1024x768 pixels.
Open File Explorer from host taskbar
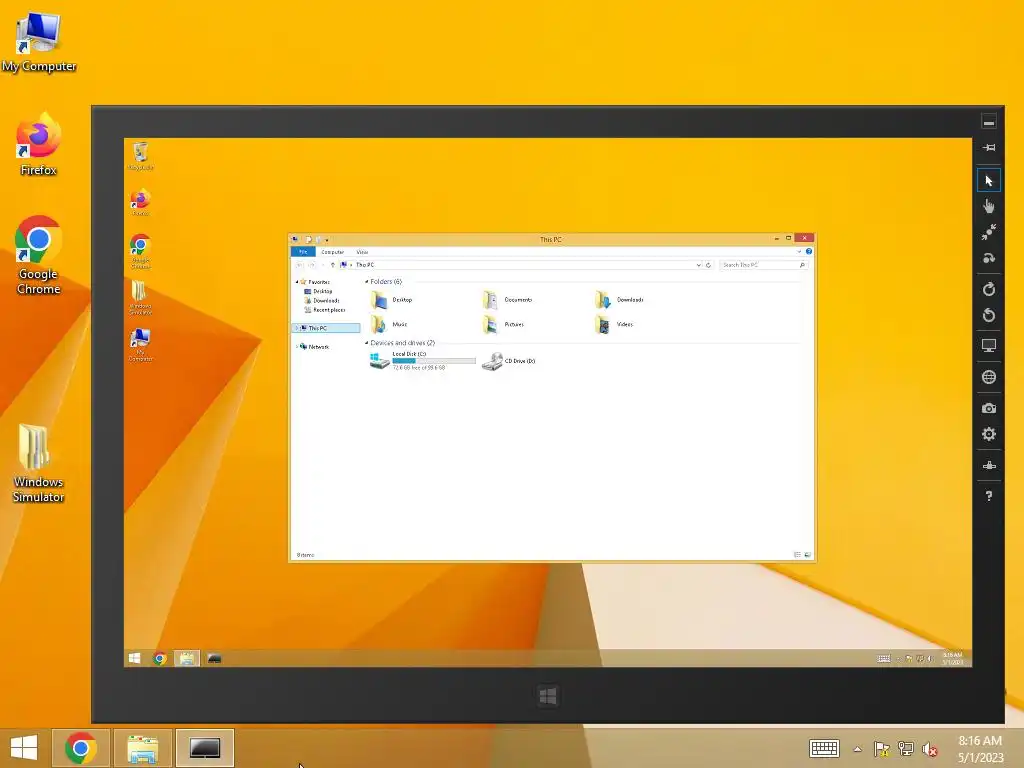(142, 748)
